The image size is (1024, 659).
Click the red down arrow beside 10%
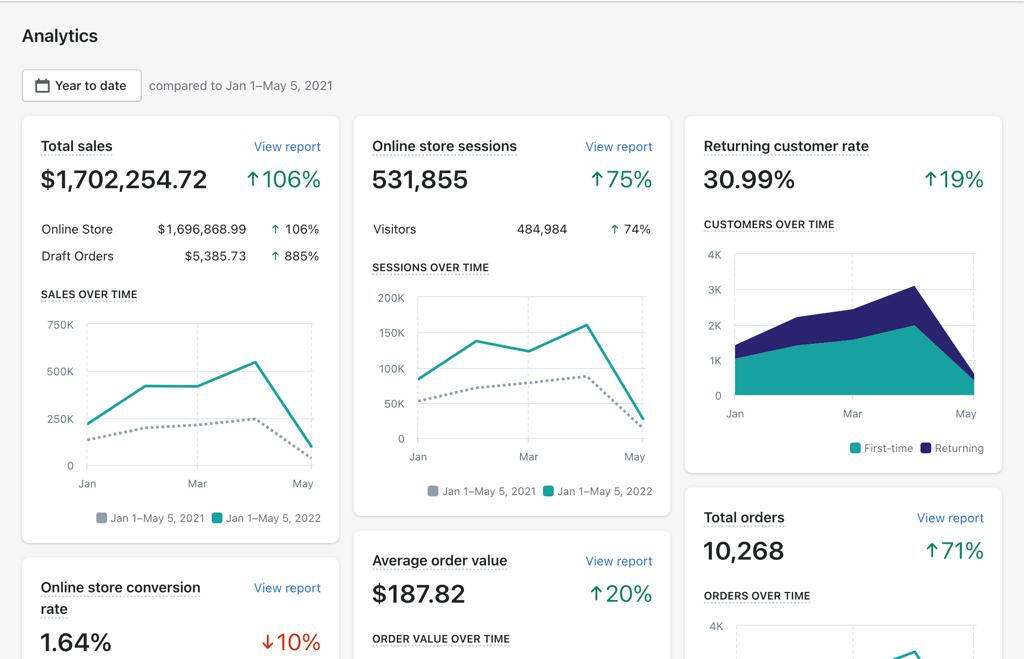tap(267, 642)
